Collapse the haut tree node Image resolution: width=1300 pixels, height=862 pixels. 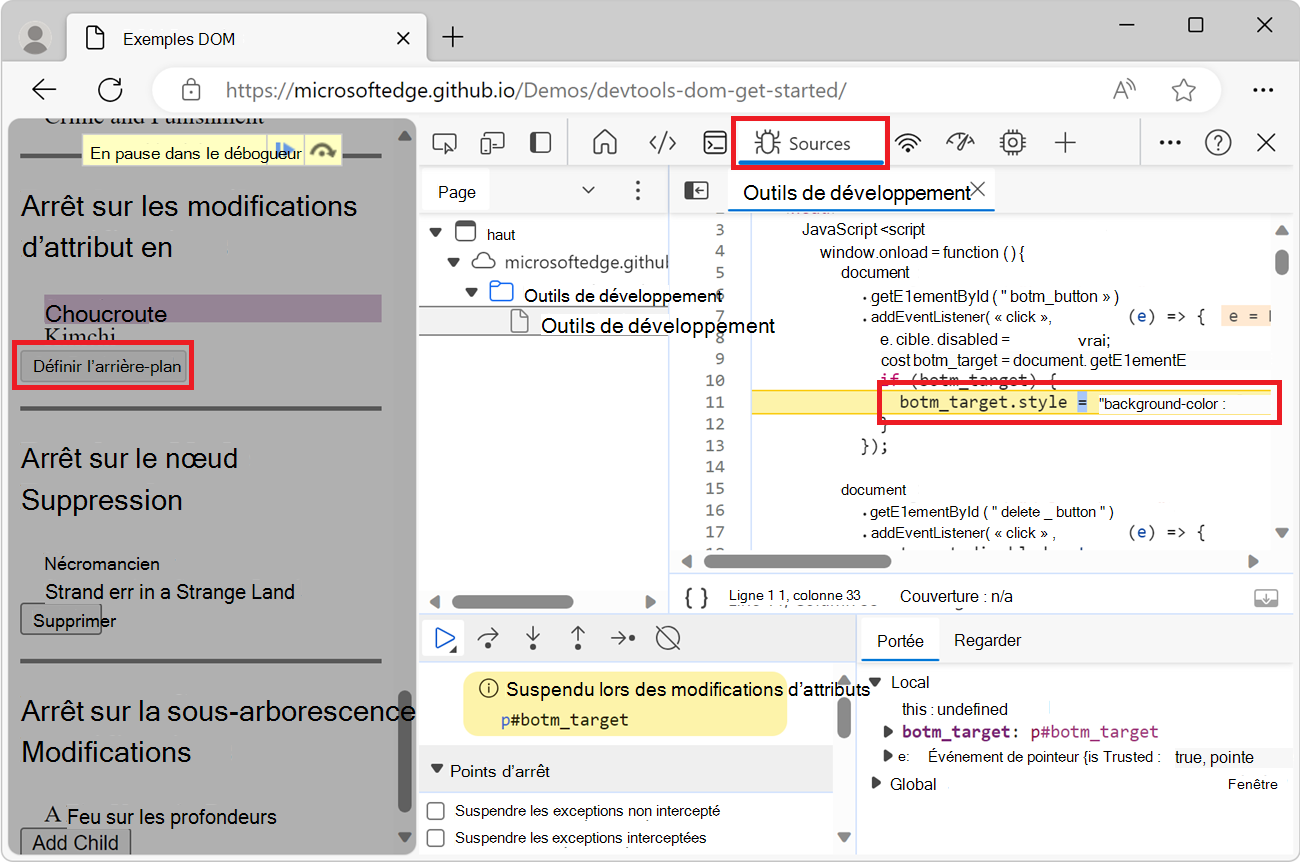point(435,233)
